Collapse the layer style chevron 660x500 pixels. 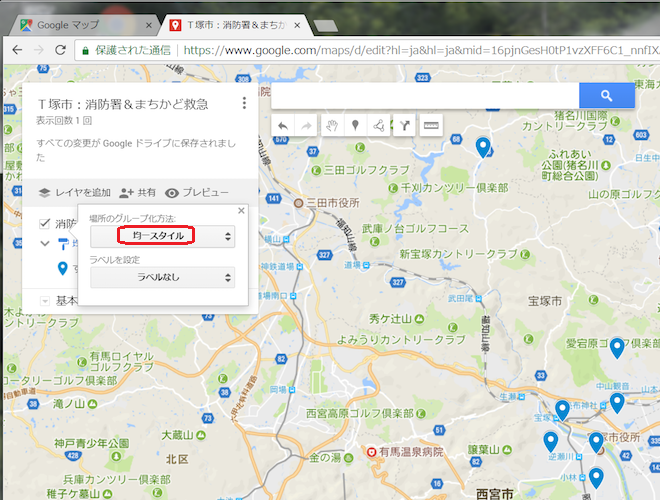point(45,243)
